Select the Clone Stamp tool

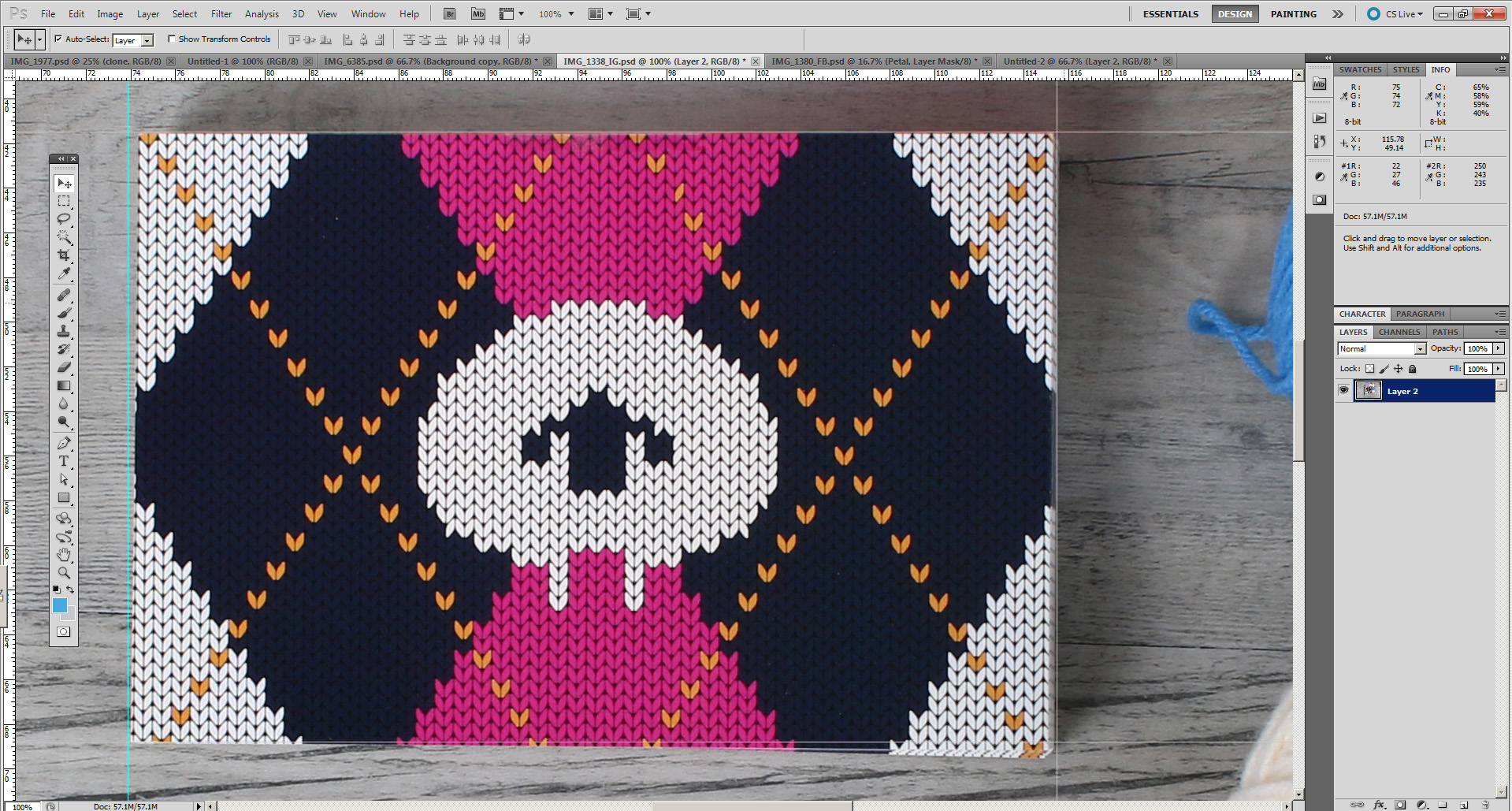coord(64,331)
